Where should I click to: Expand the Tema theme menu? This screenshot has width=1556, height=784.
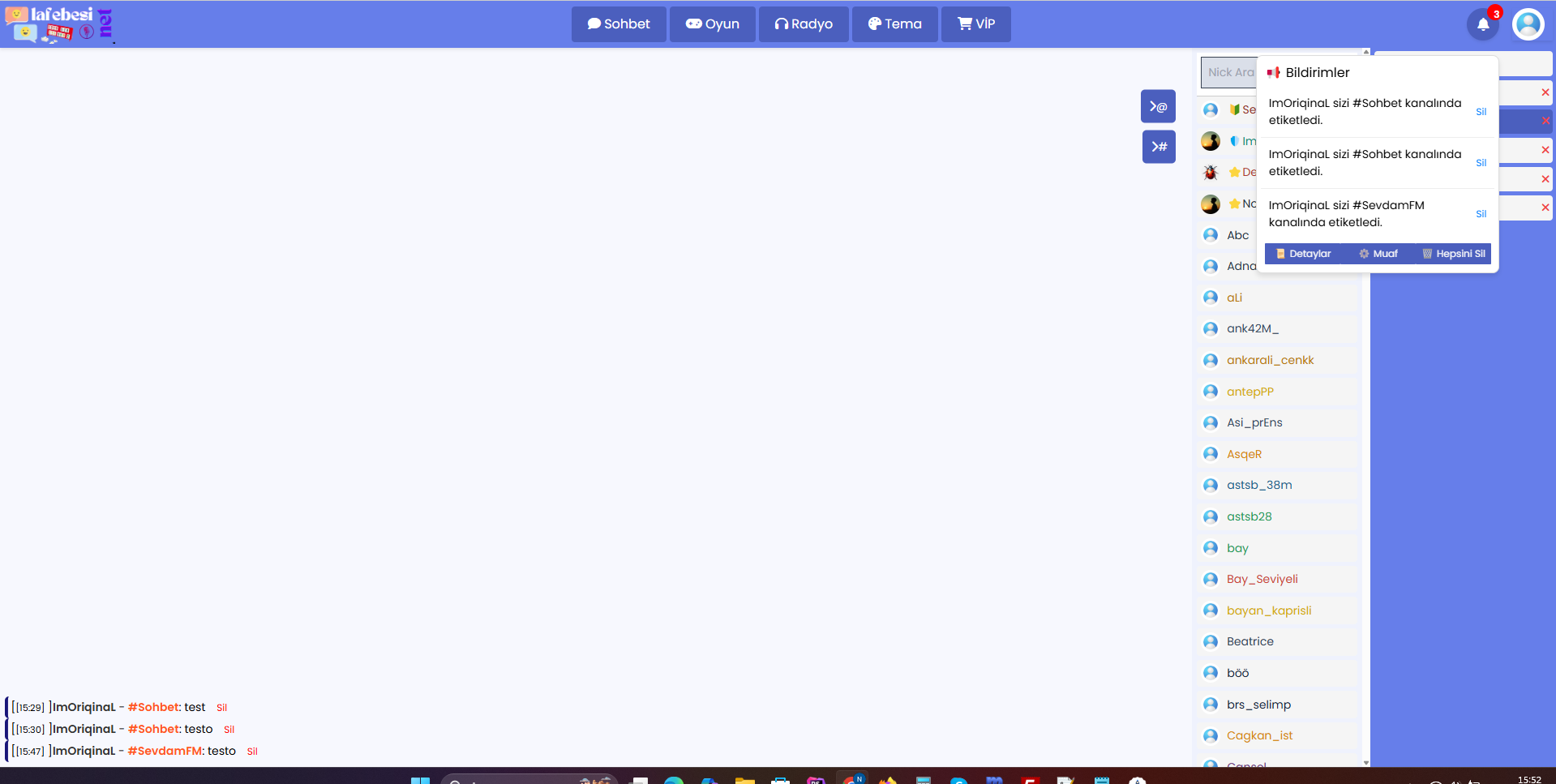(894, 24)
